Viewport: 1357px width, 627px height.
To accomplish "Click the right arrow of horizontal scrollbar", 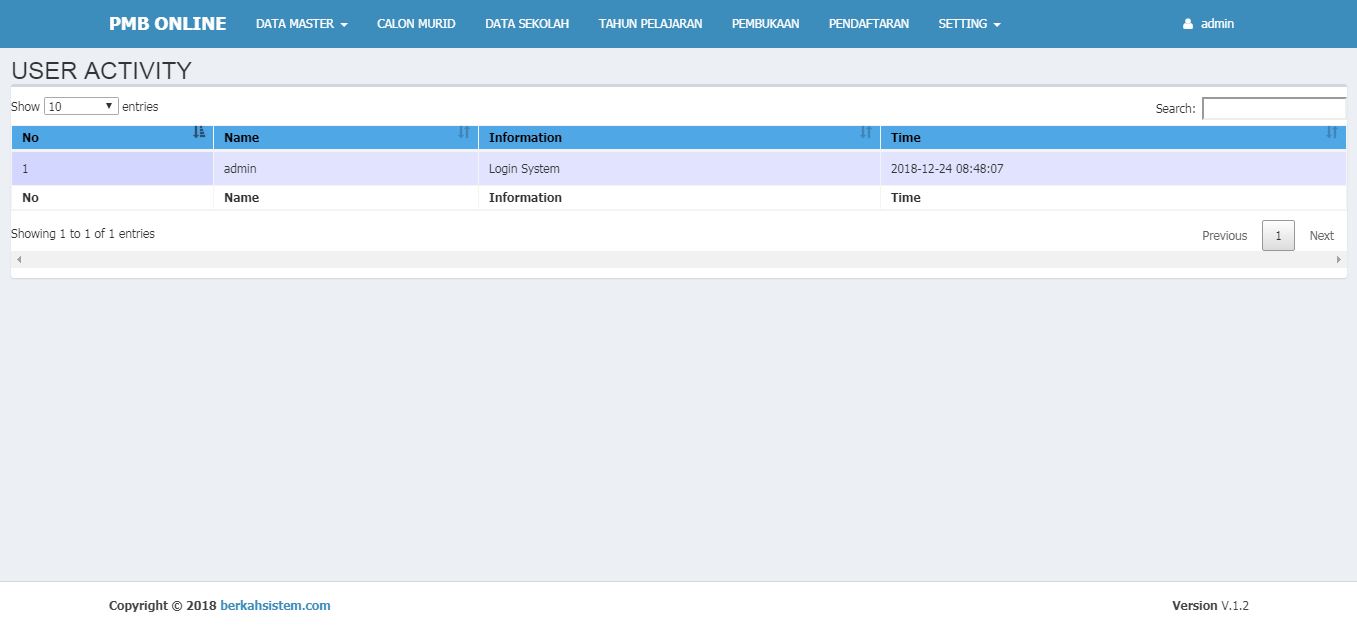I will coord(1339,260).
